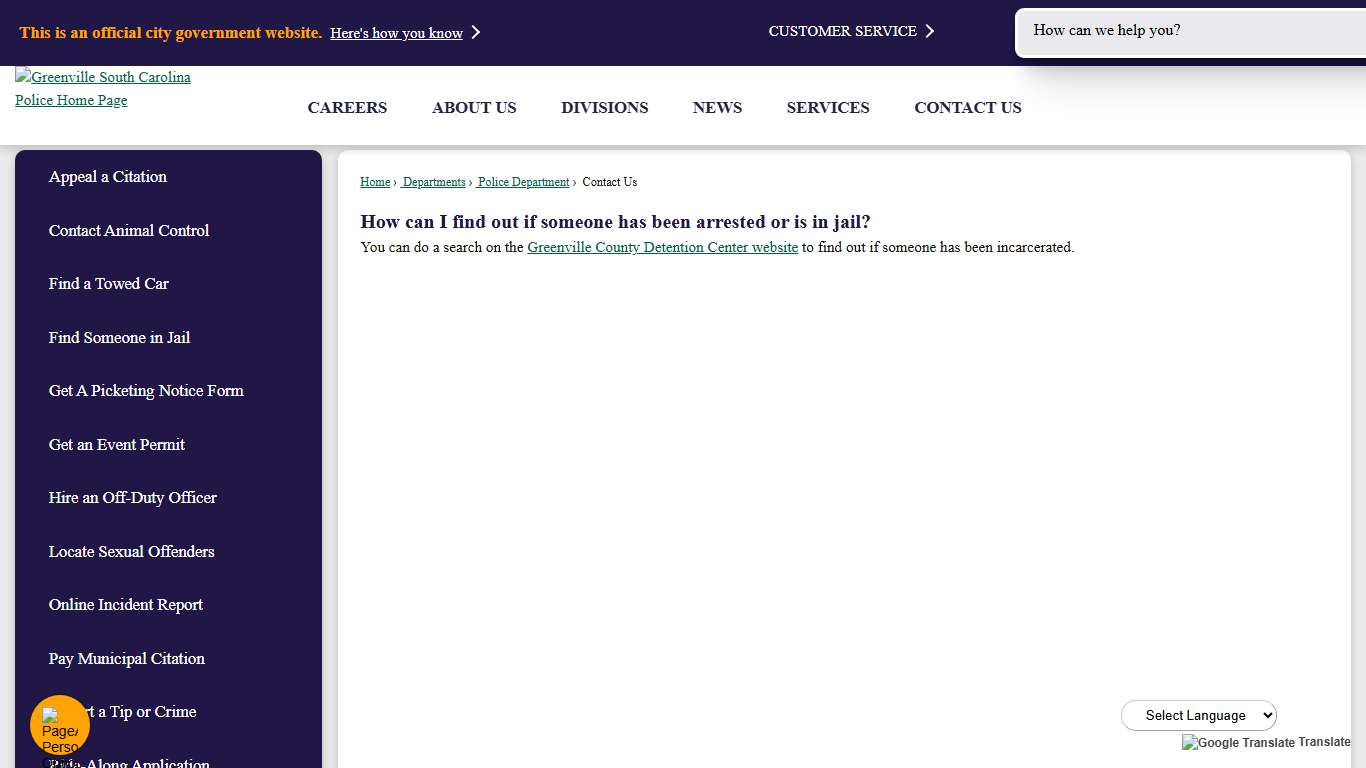1366x768 pixels.
Task: Open the About Us menu
Action: [474, 108]
